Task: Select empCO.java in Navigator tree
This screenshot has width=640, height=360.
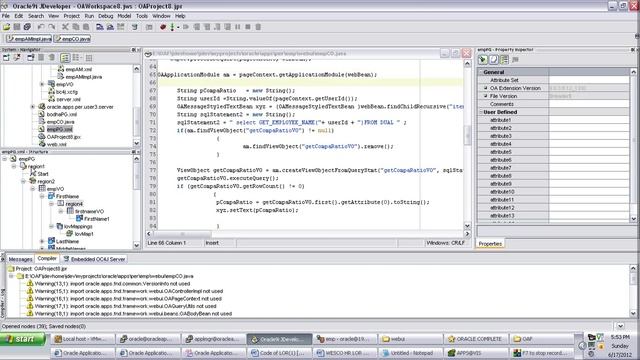Action: (x=60, y=122)
